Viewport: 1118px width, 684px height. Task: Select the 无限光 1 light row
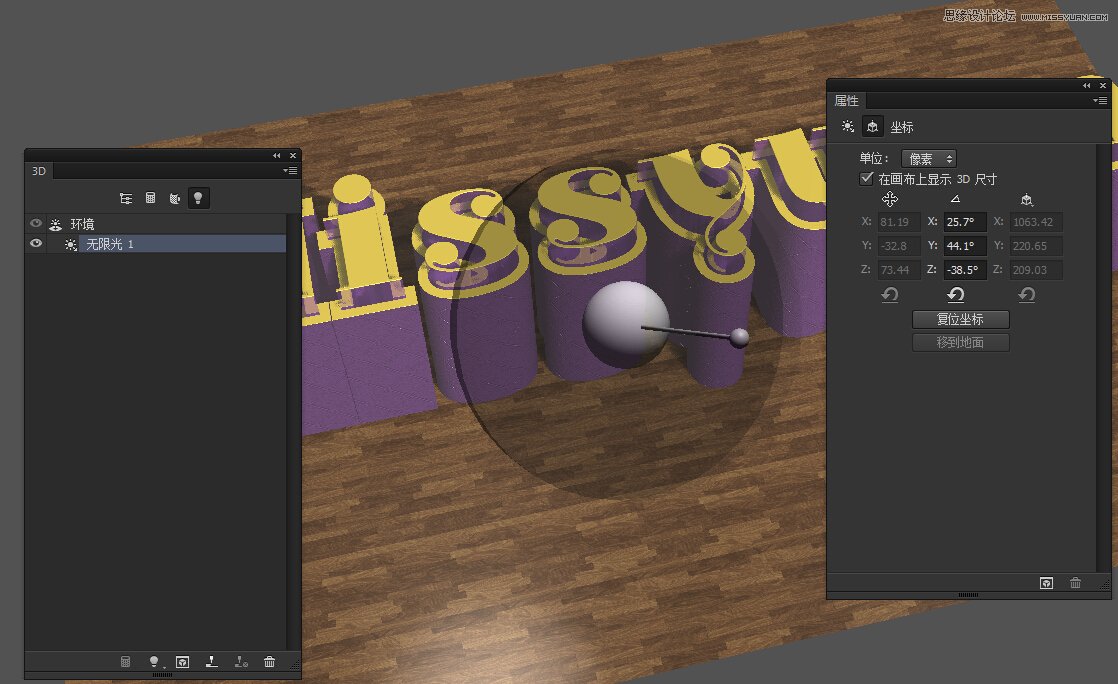pos(155,244)
